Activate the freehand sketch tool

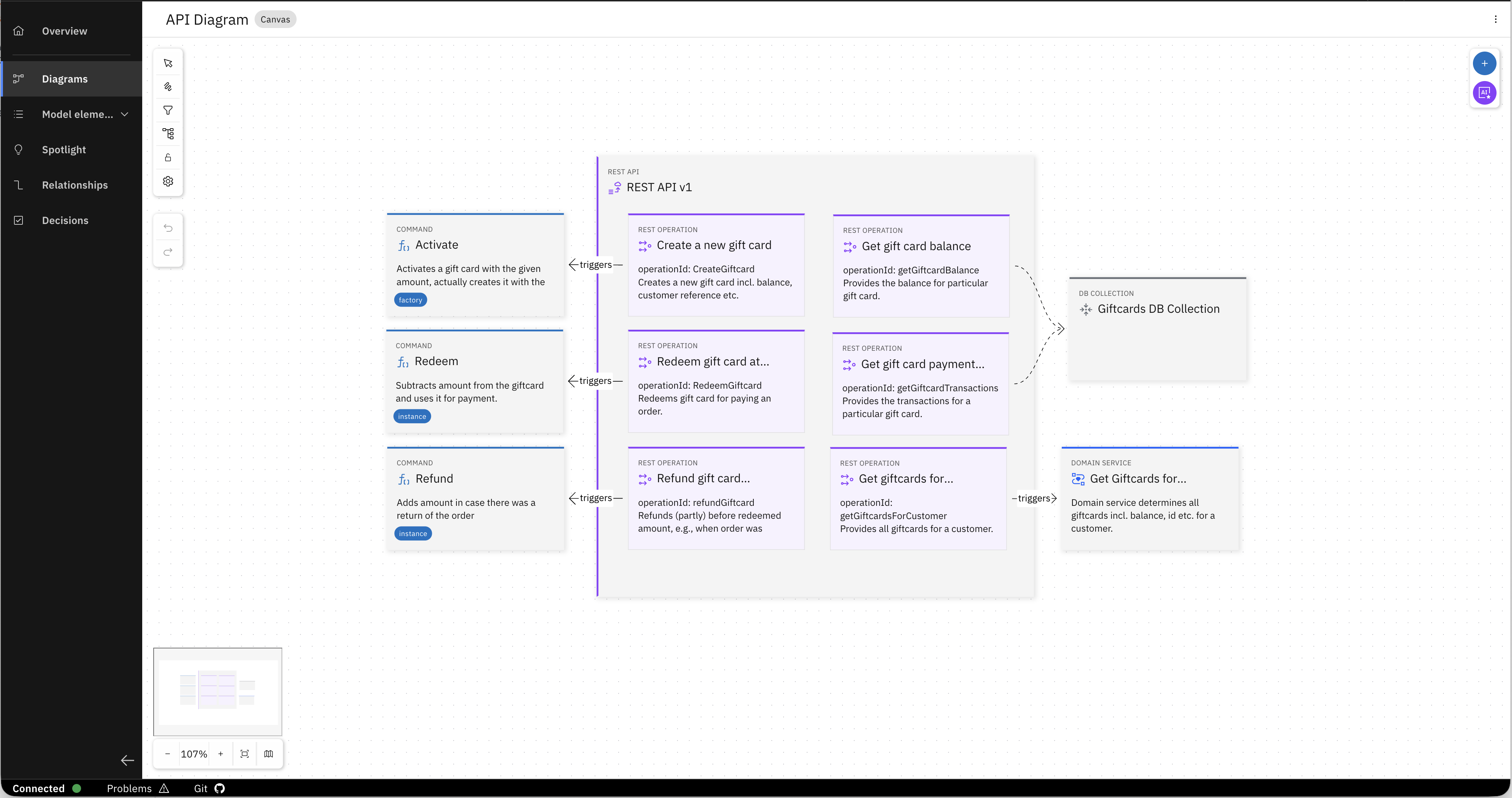(x=168, y=86)
